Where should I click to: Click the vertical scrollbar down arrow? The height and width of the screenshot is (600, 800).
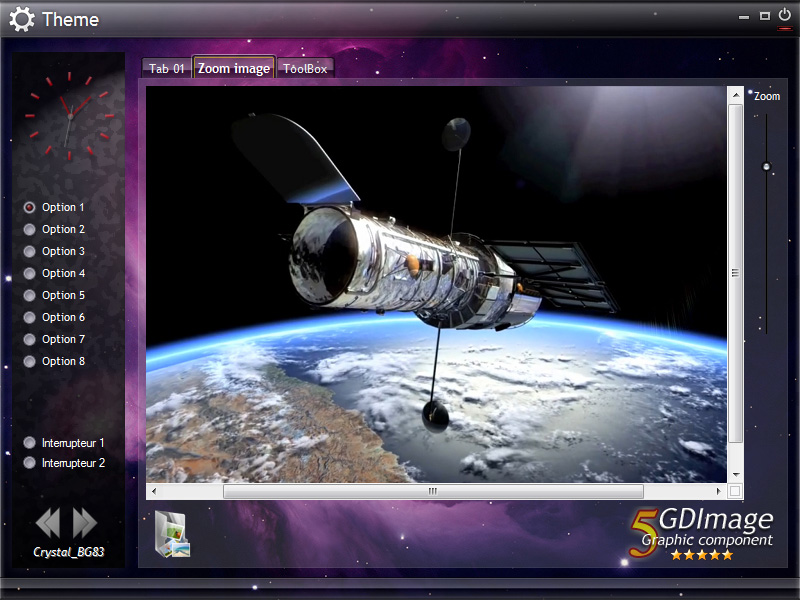coord(735,474)
